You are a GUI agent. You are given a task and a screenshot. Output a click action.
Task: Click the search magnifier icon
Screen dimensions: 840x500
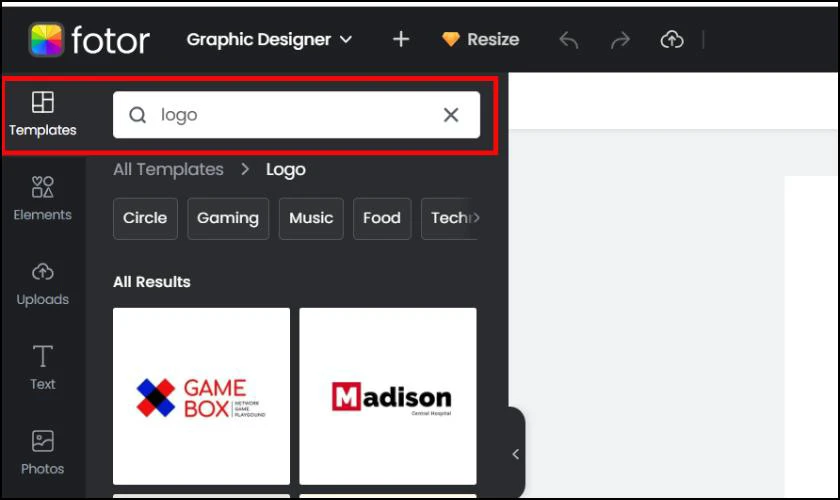point(138,115)
